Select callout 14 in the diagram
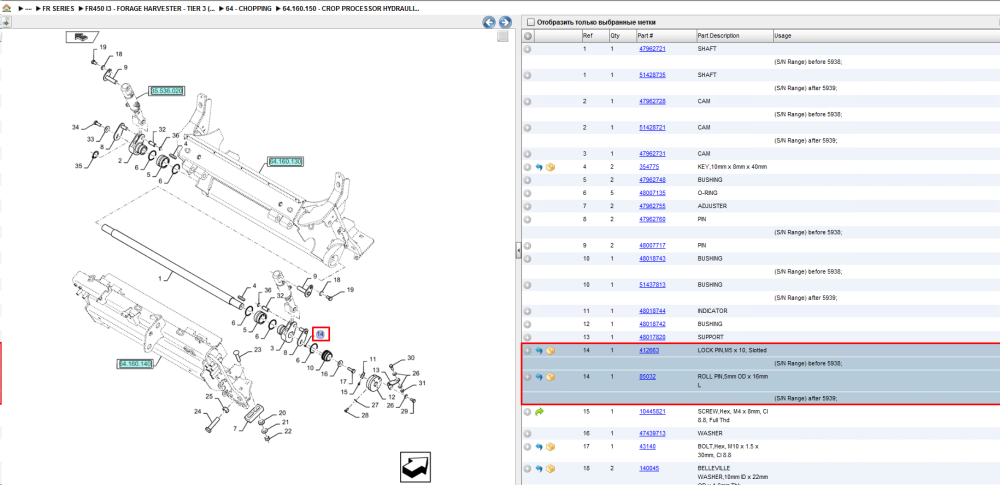This screenshot has width=1000, height=485. (x=320, y=334)
